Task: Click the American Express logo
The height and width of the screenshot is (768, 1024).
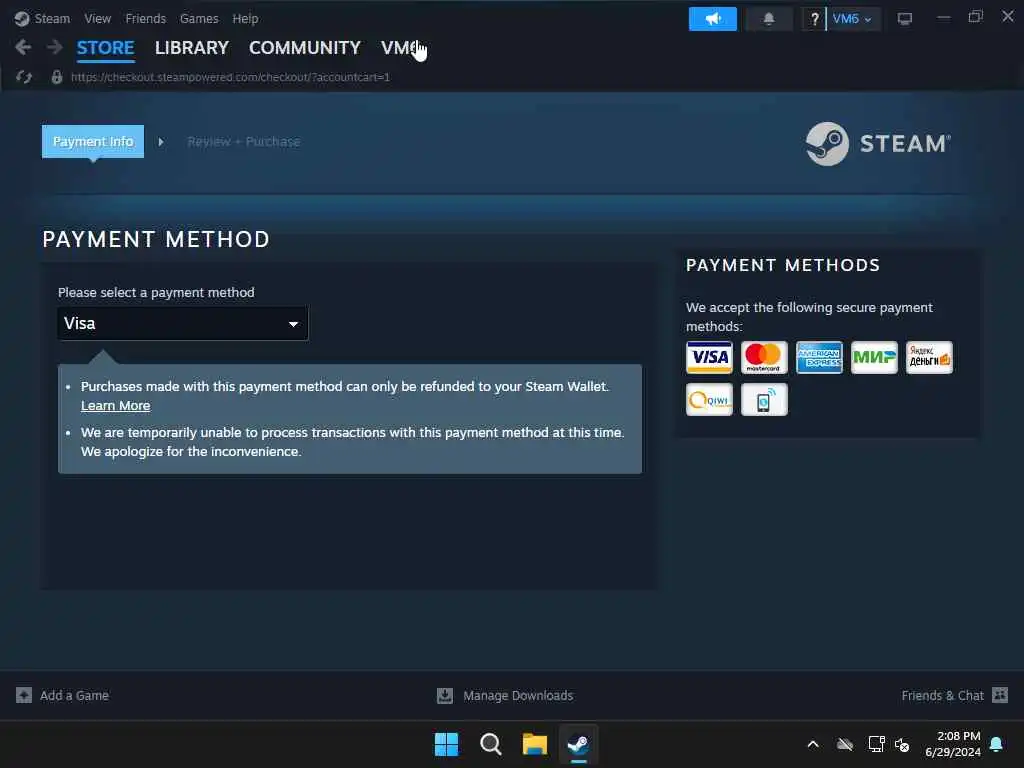Action: point(819,357)
